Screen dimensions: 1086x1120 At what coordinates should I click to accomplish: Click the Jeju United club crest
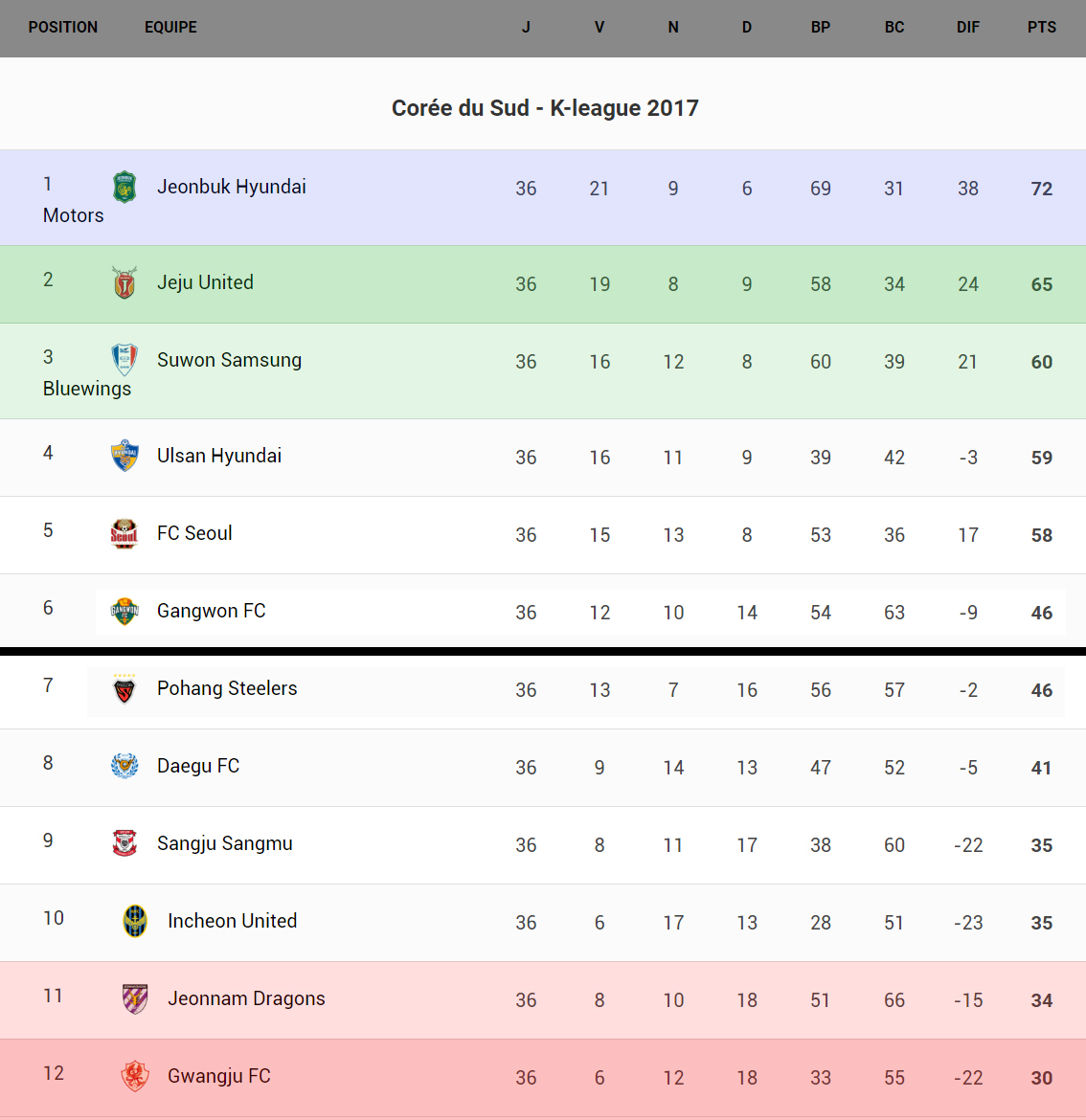(x=124, y=282)
